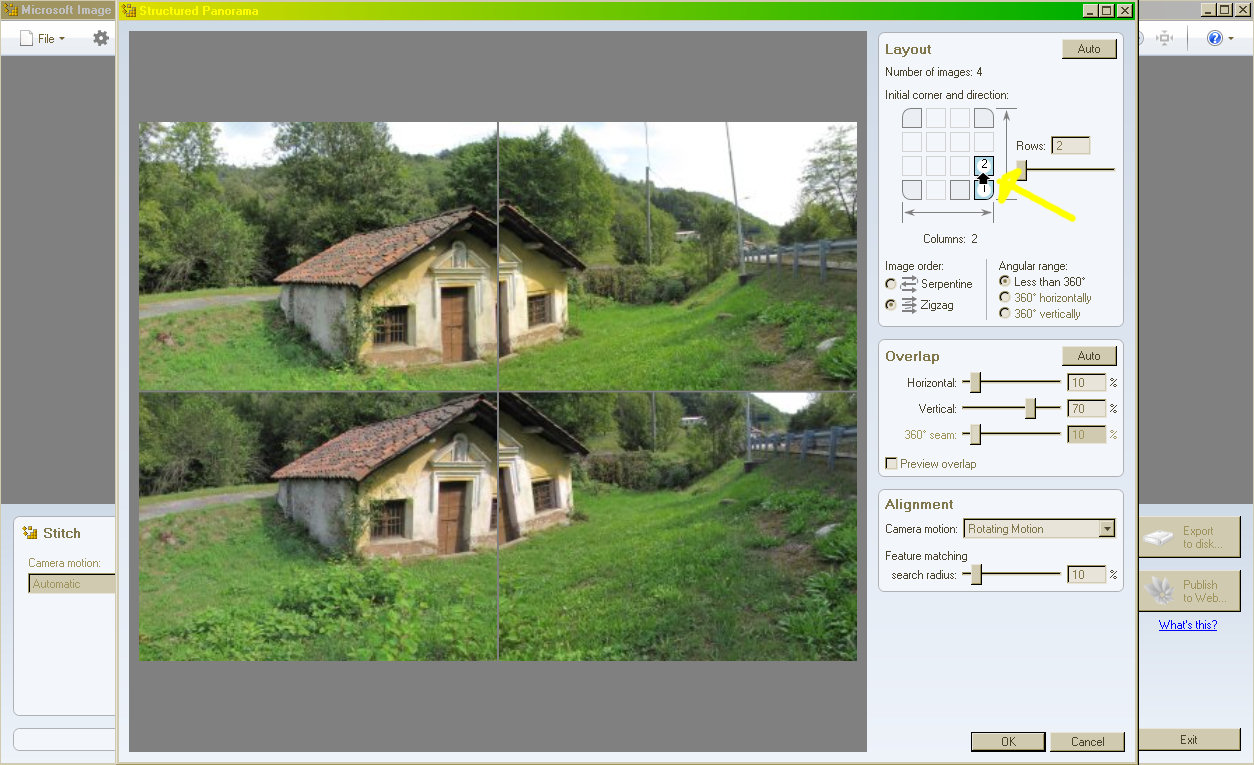Click the Exit button in main window

[x=1188, y=740]
